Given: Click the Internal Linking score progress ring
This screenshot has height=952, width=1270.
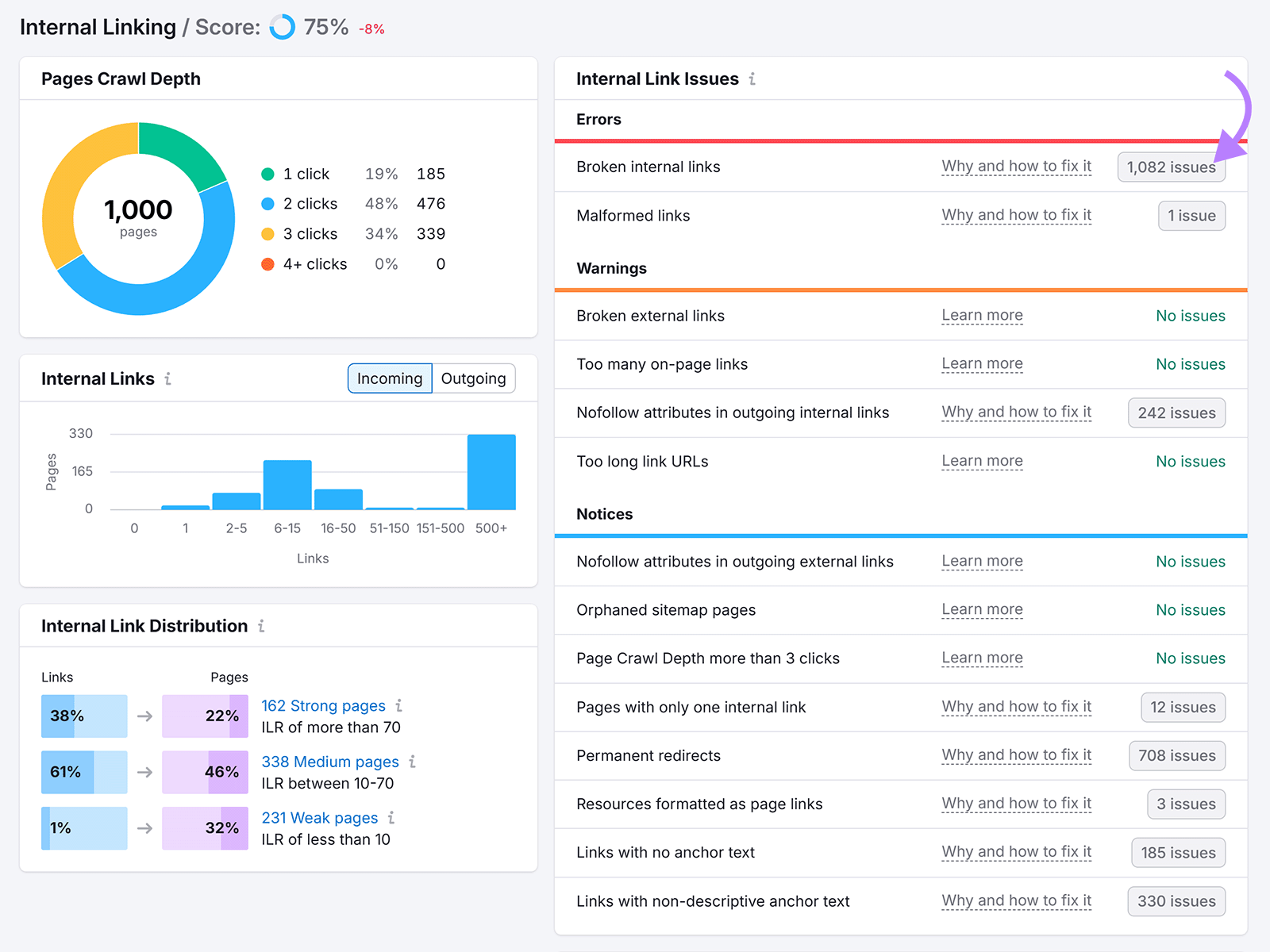Looking at the screenshot, I should click(x=282, y=28).
